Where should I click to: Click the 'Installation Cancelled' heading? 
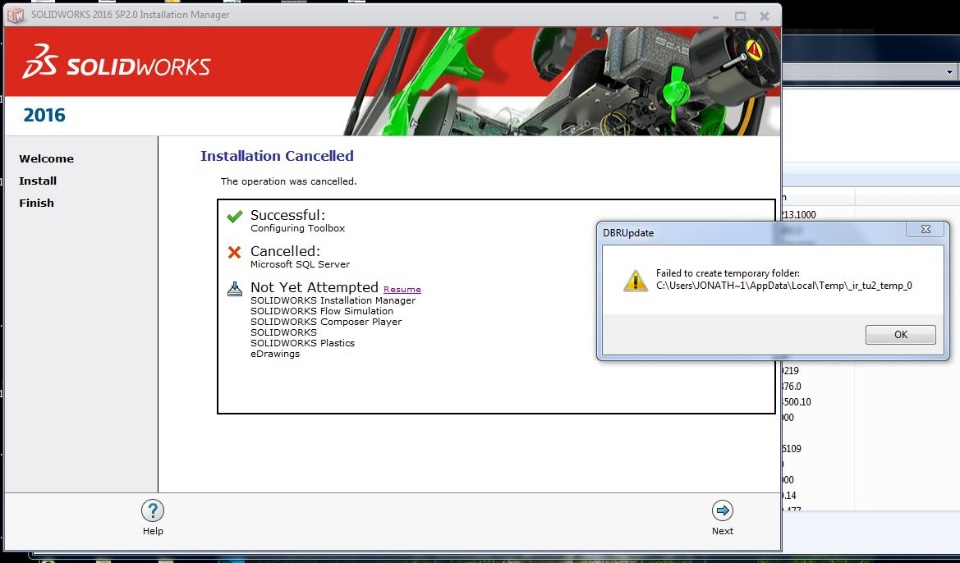click(x=277, y=156)
